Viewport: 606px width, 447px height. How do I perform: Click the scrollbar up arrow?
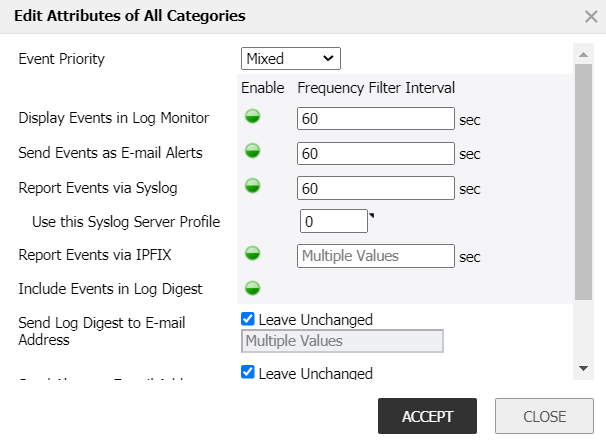(584, 54)
